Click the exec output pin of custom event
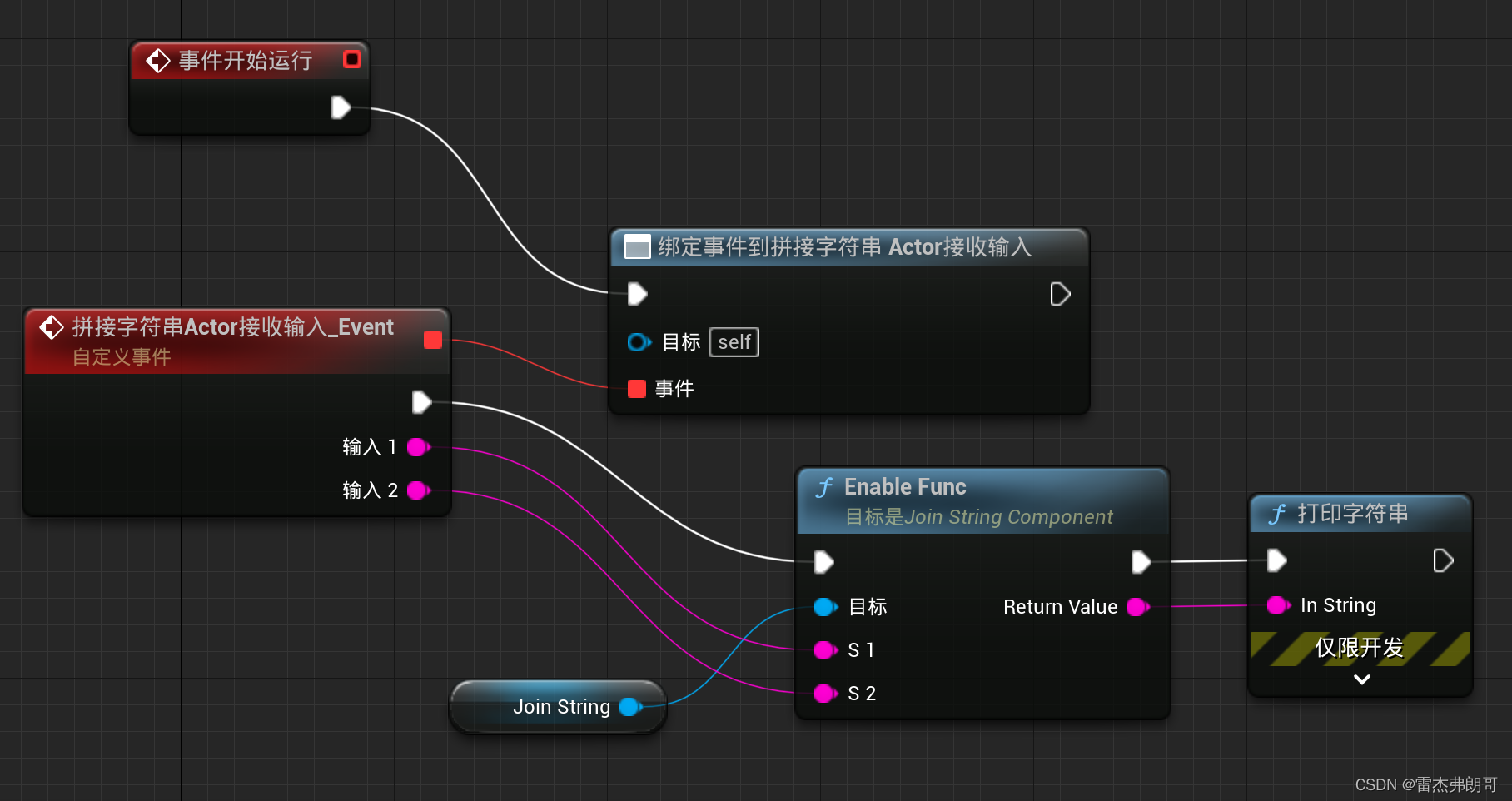 point(422,402)
